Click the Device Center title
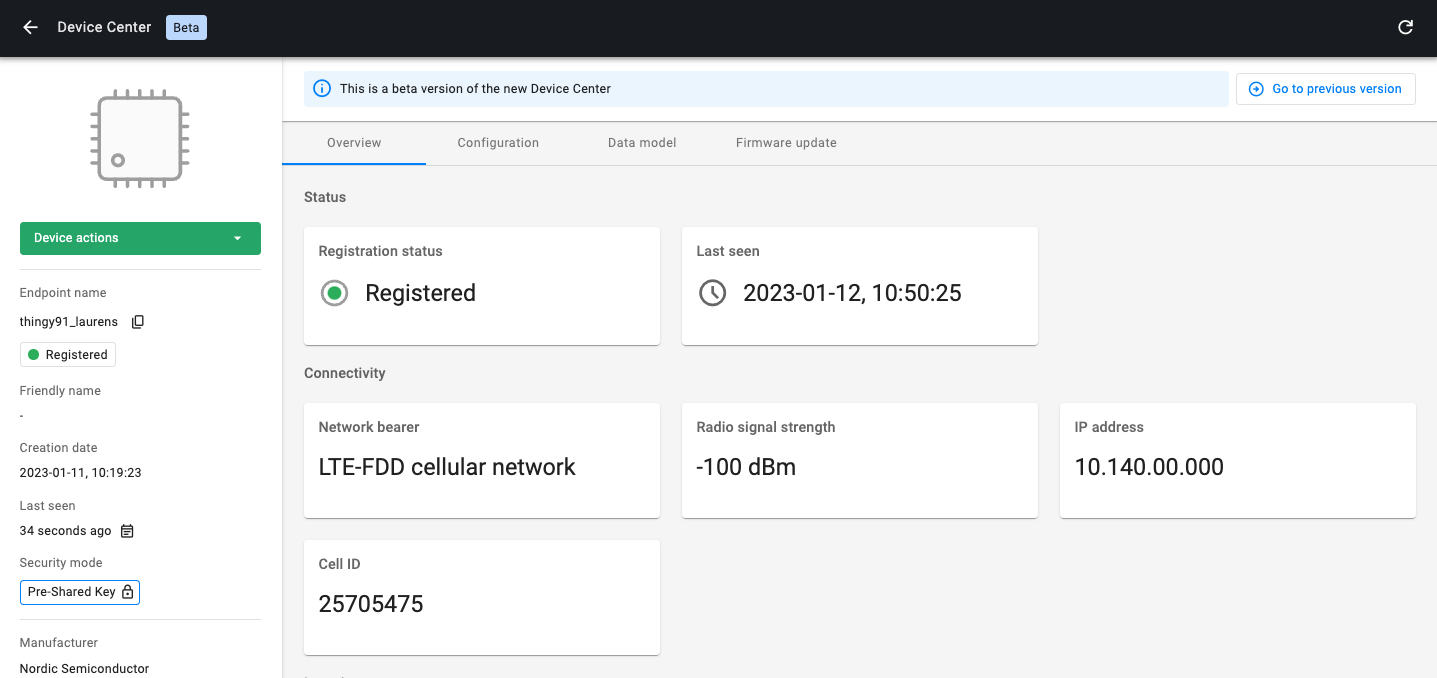 [x=104, y=28]
